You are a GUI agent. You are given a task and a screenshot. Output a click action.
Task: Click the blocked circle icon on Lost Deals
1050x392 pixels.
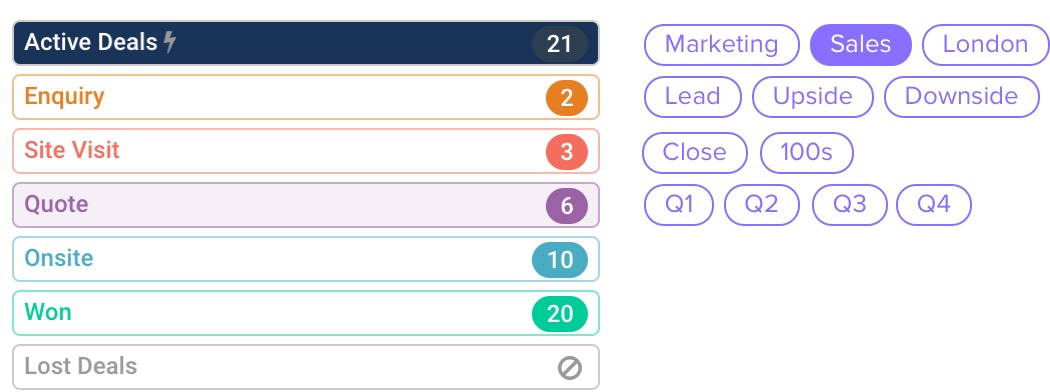570,367
